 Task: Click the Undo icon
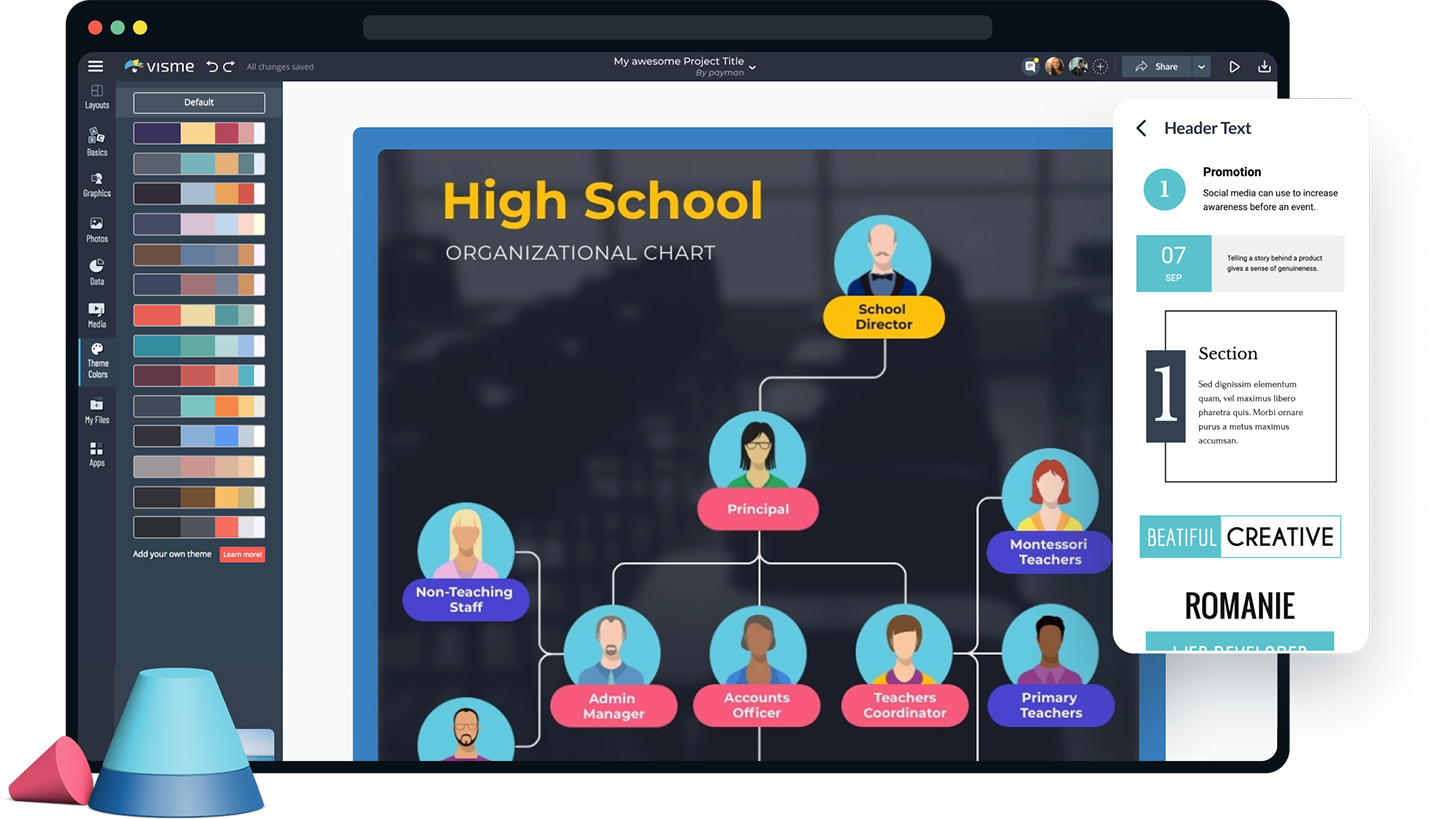point(214,66)
